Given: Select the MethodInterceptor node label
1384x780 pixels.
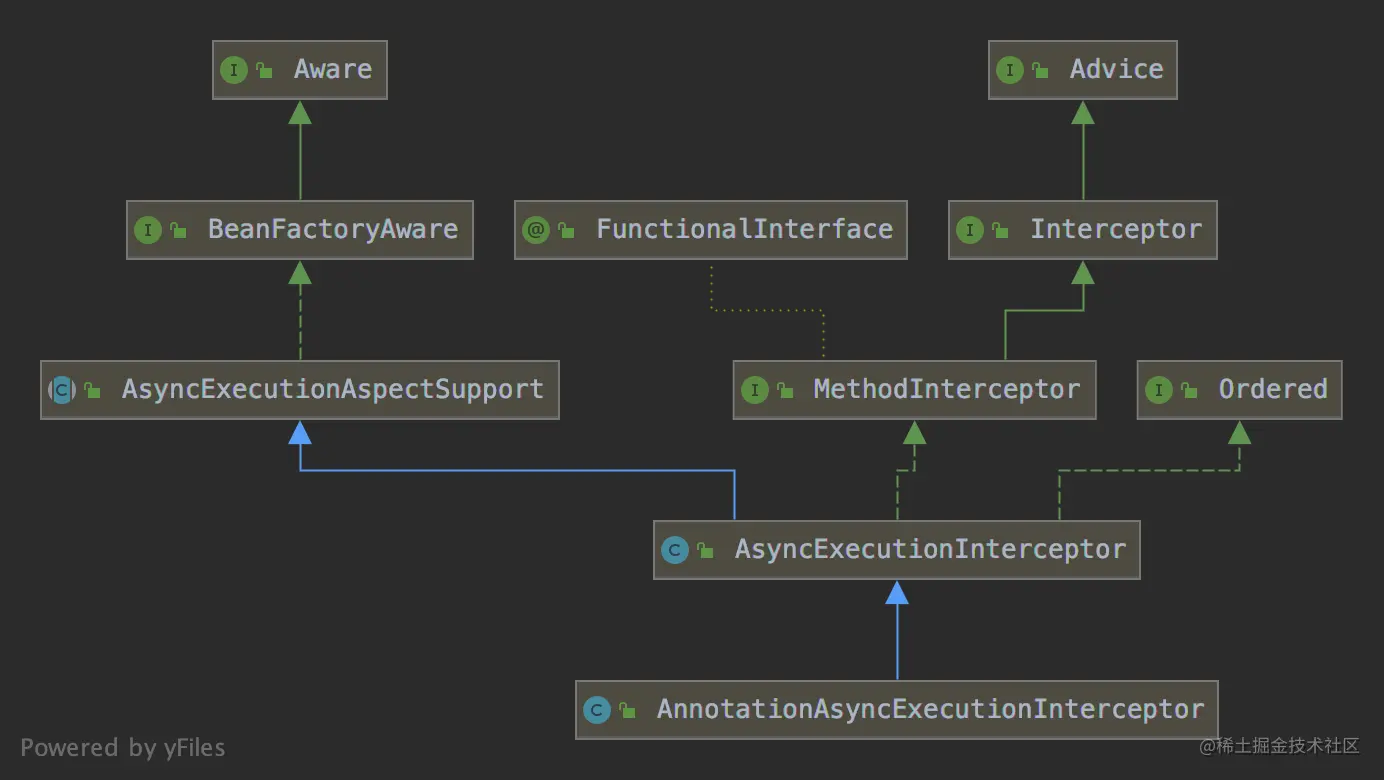Looking at the screenshot, I should 946,390.
